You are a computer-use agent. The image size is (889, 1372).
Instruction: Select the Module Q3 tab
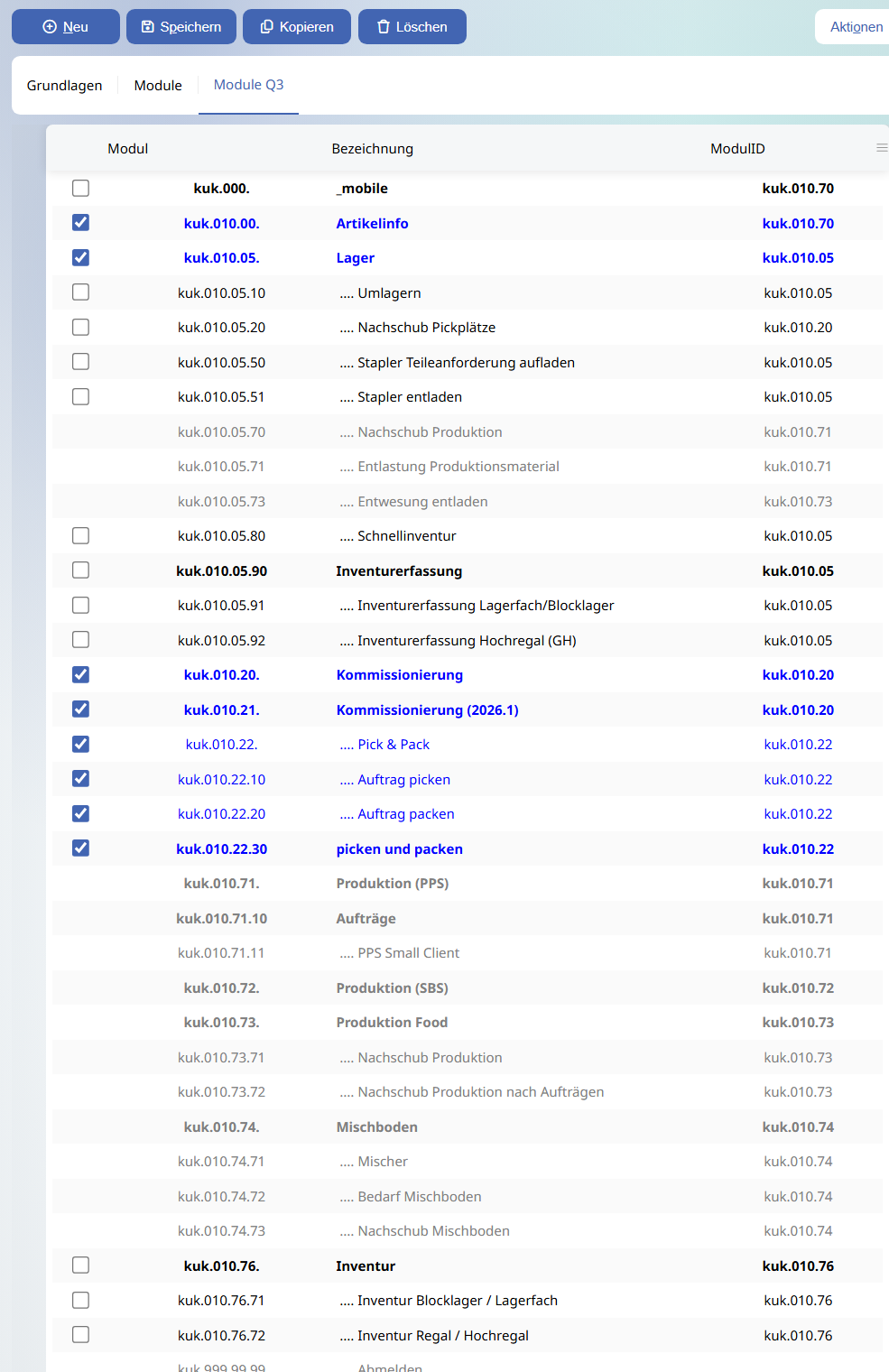pyautogui.click(x=248, y=85)
